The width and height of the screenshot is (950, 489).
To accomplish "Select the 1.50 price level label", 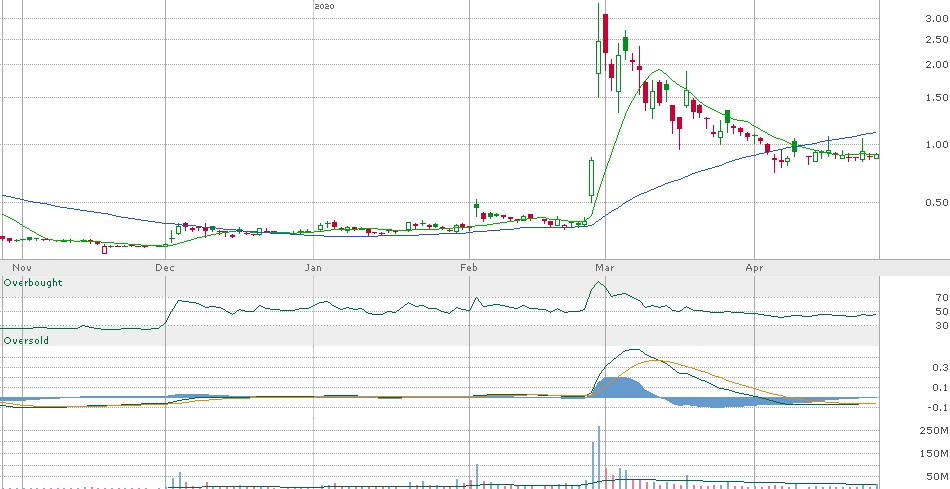I will click(936, 98).
